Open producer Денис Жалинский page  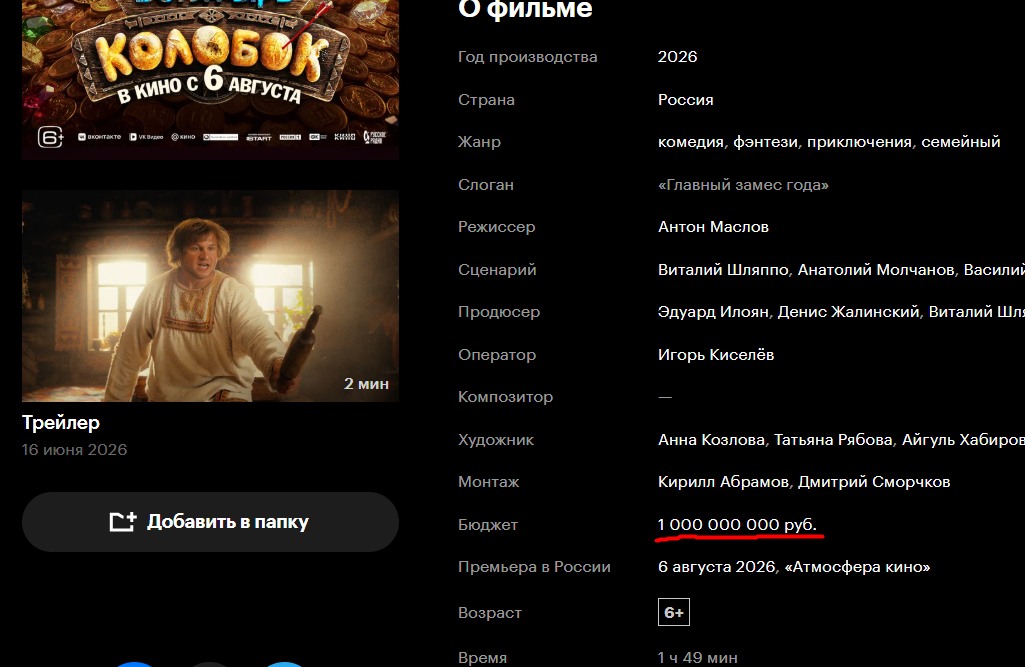coord(849,312)
